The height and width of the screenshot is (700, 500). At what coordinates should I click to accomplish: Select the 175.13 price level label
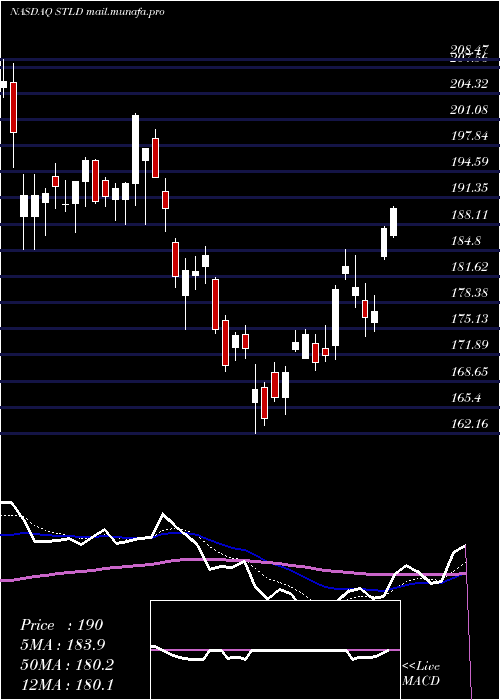click(469, 319)
